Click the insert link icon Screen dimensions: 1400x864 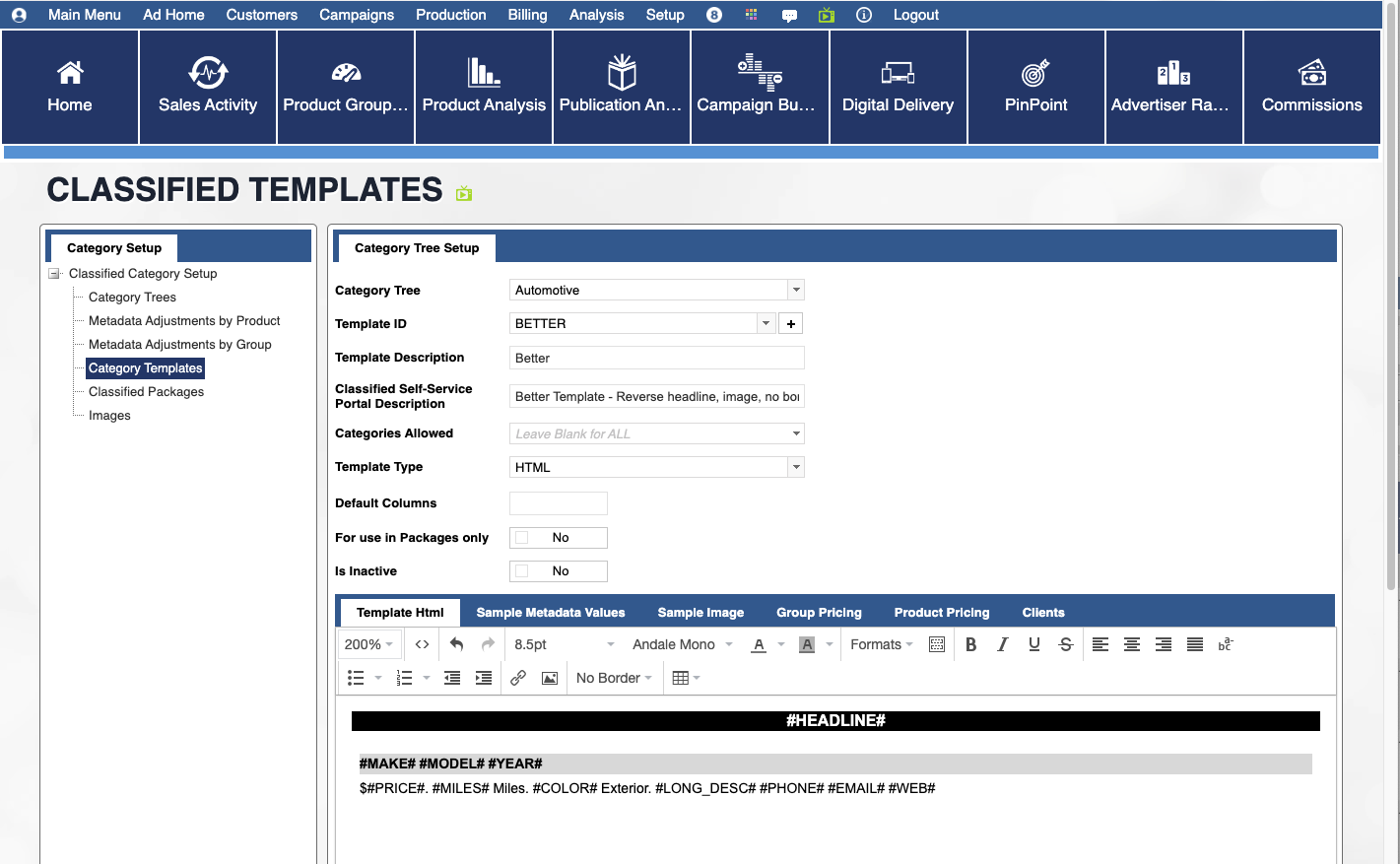click(518, 678)
